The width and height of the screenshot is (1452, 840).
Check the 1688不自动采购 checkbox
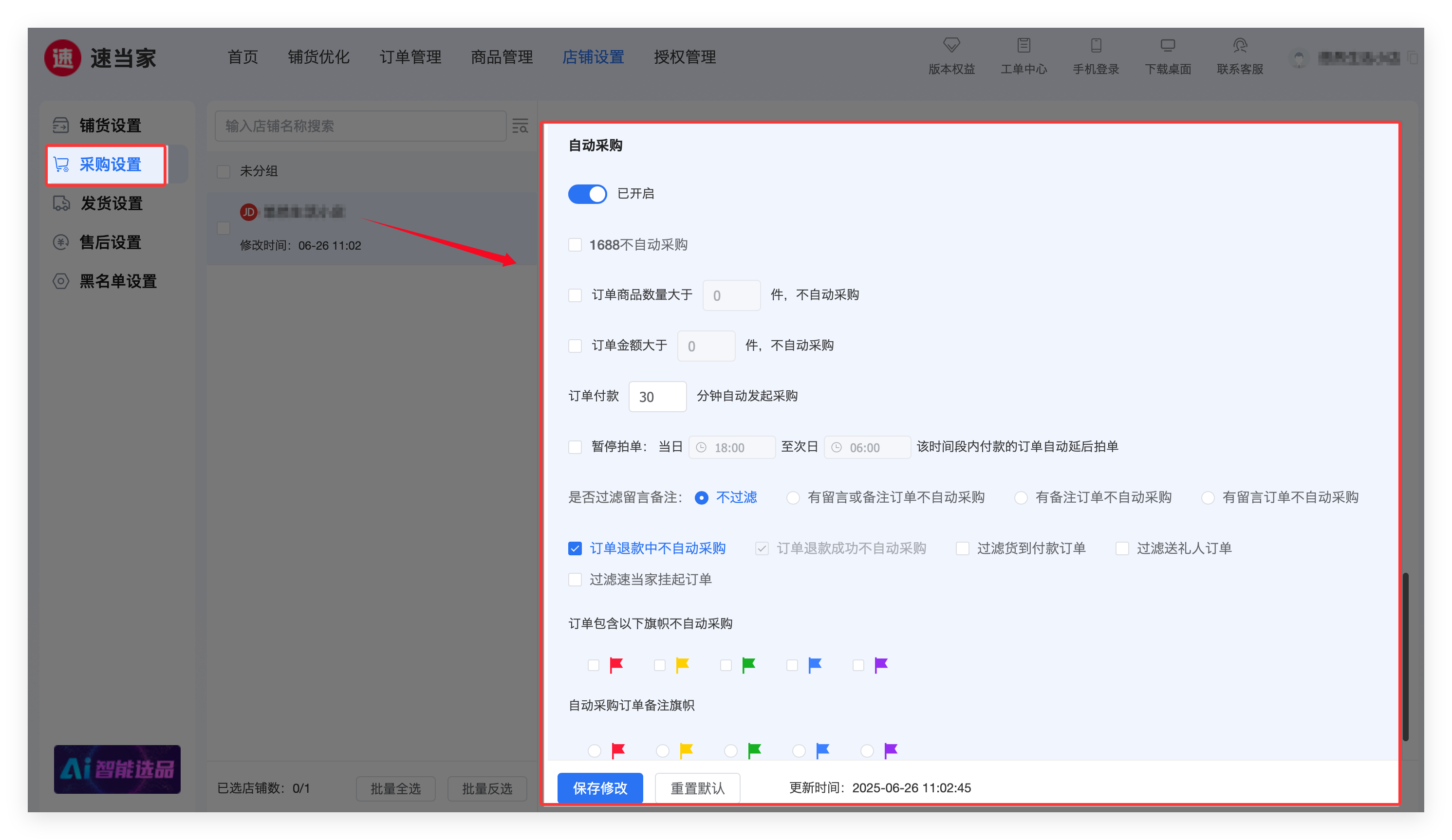pos(575,245)
